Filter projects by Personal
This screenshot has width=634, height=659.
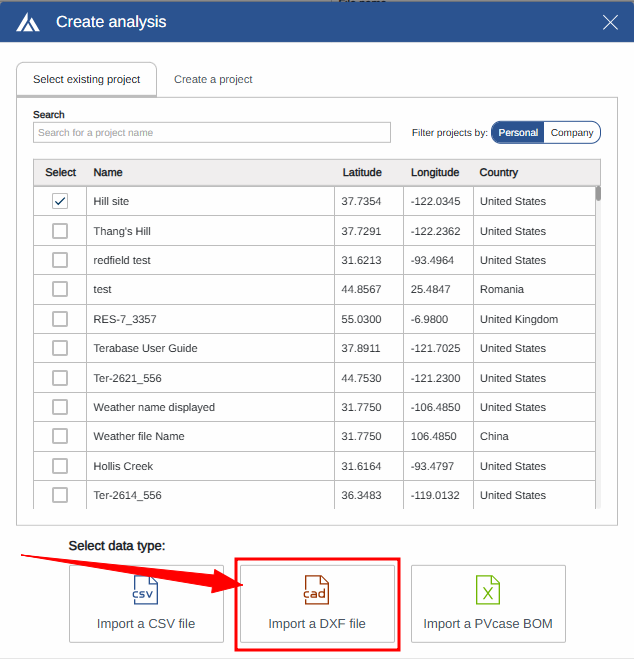(x=518, y=133)
